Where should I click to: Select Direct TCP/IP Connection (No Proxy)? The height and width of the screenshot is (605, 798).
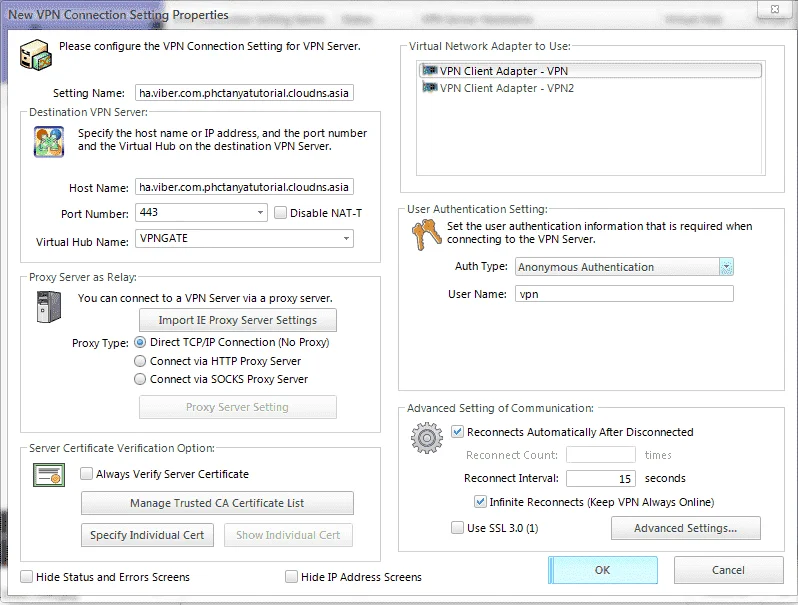tap(140, 342)
